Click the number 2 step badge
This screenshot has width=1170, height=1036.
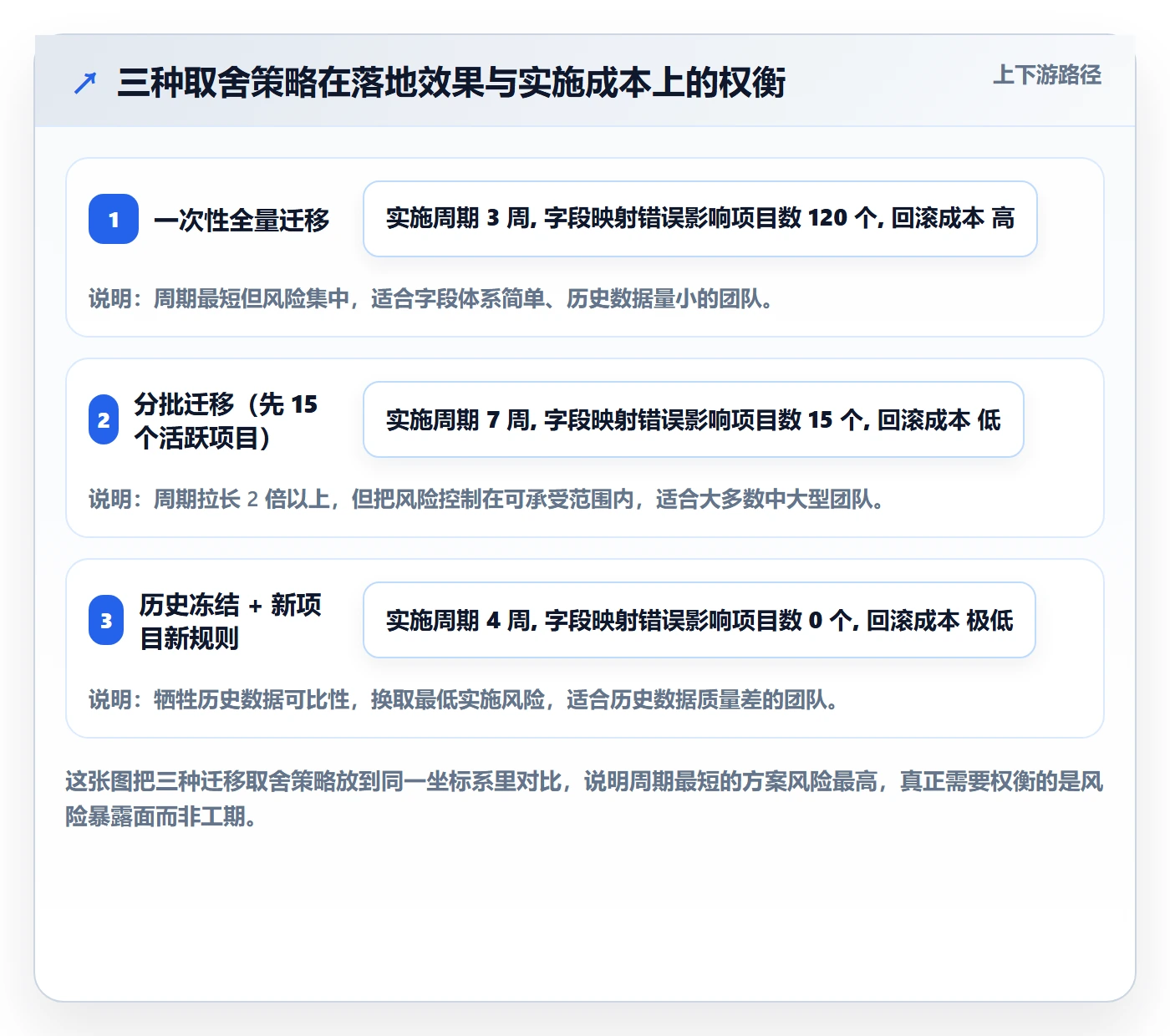tap(104, 419)
